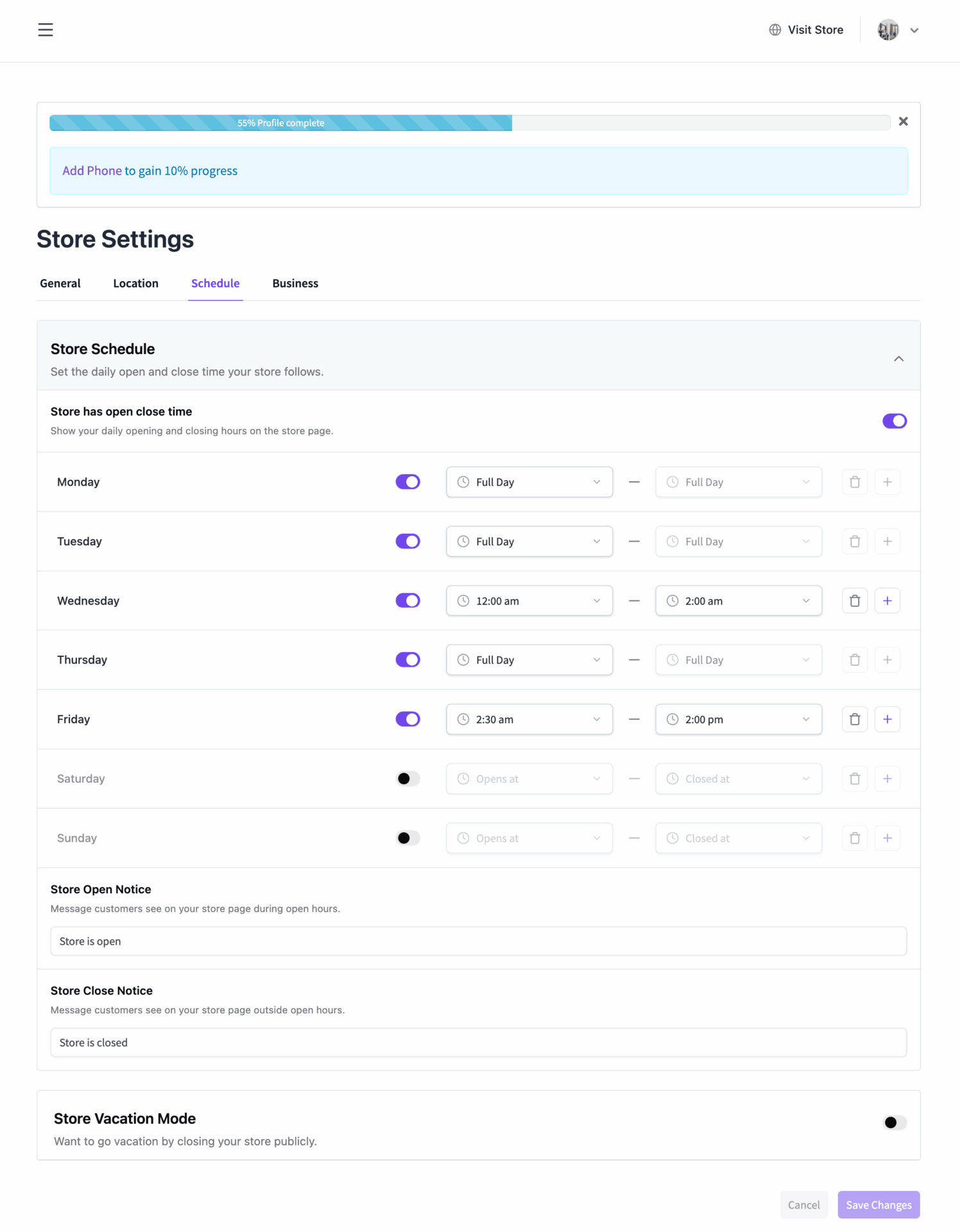Click Saturday's trash icon

[855, 778]
